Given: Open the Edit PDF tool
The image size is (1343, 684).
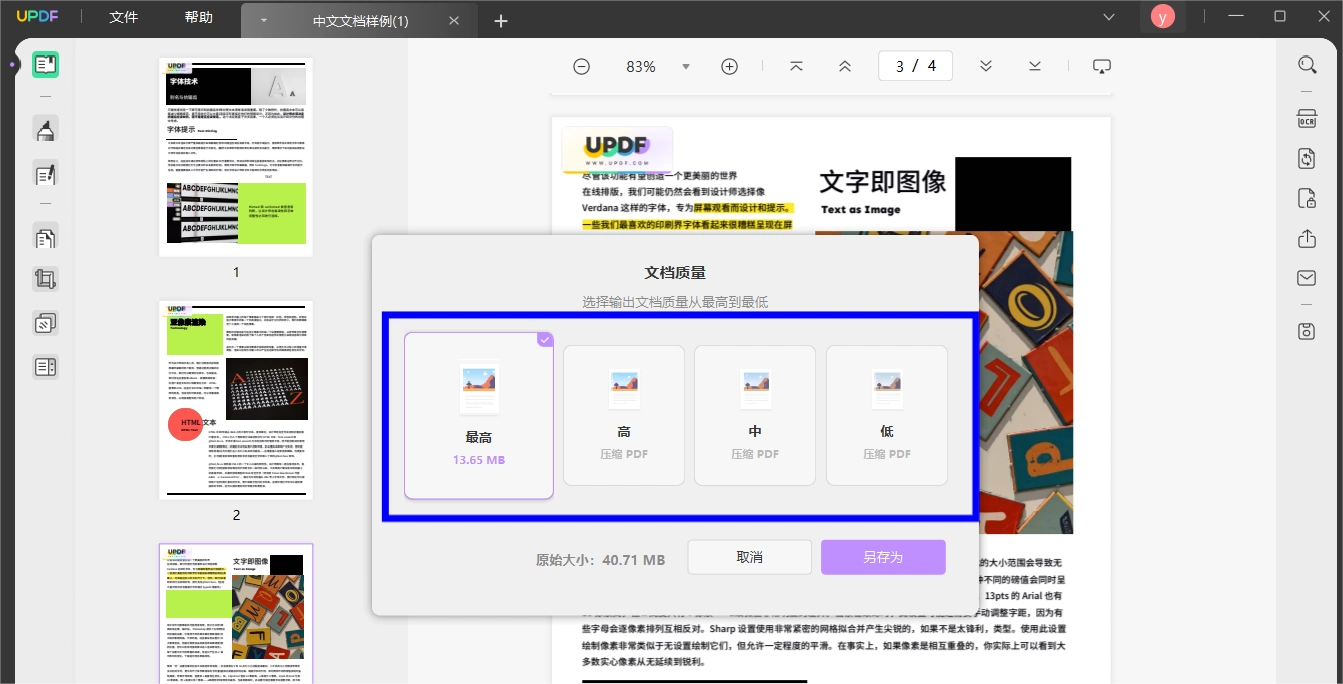Looking at the screenshot, I should coord(45,173).
